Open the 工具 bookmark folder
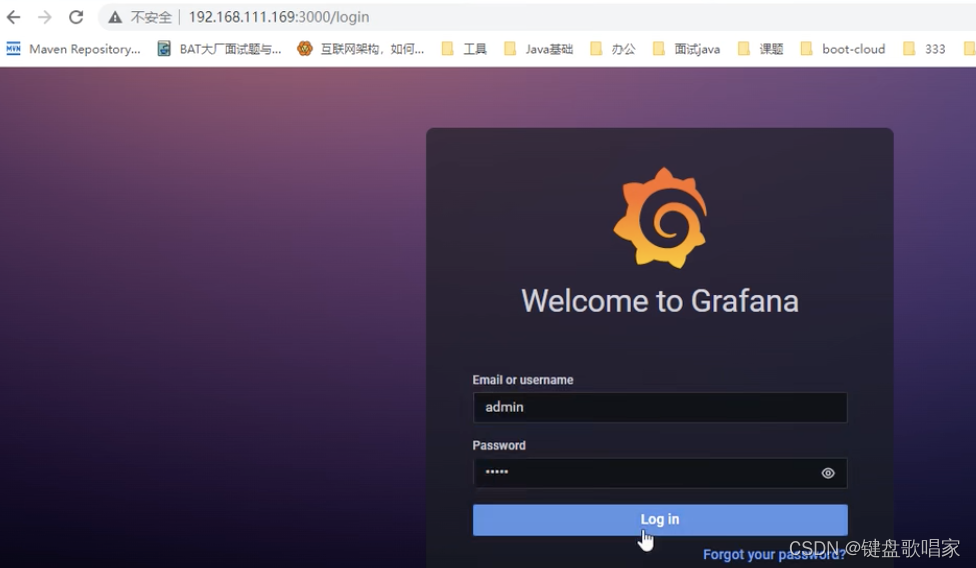 464,49
